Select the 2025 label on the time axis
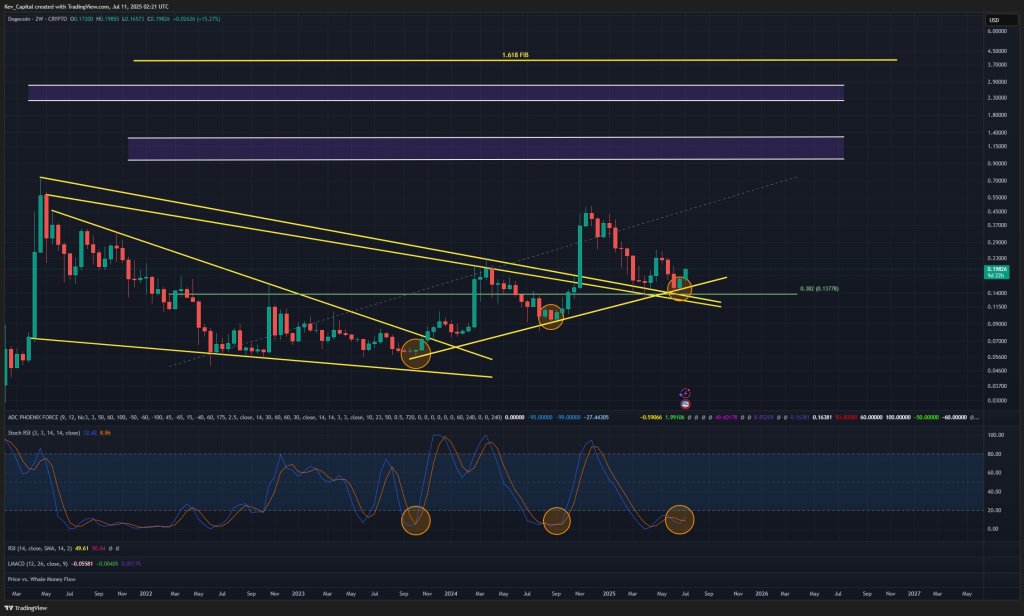The image size is (1024, 616). pos(610,594)
